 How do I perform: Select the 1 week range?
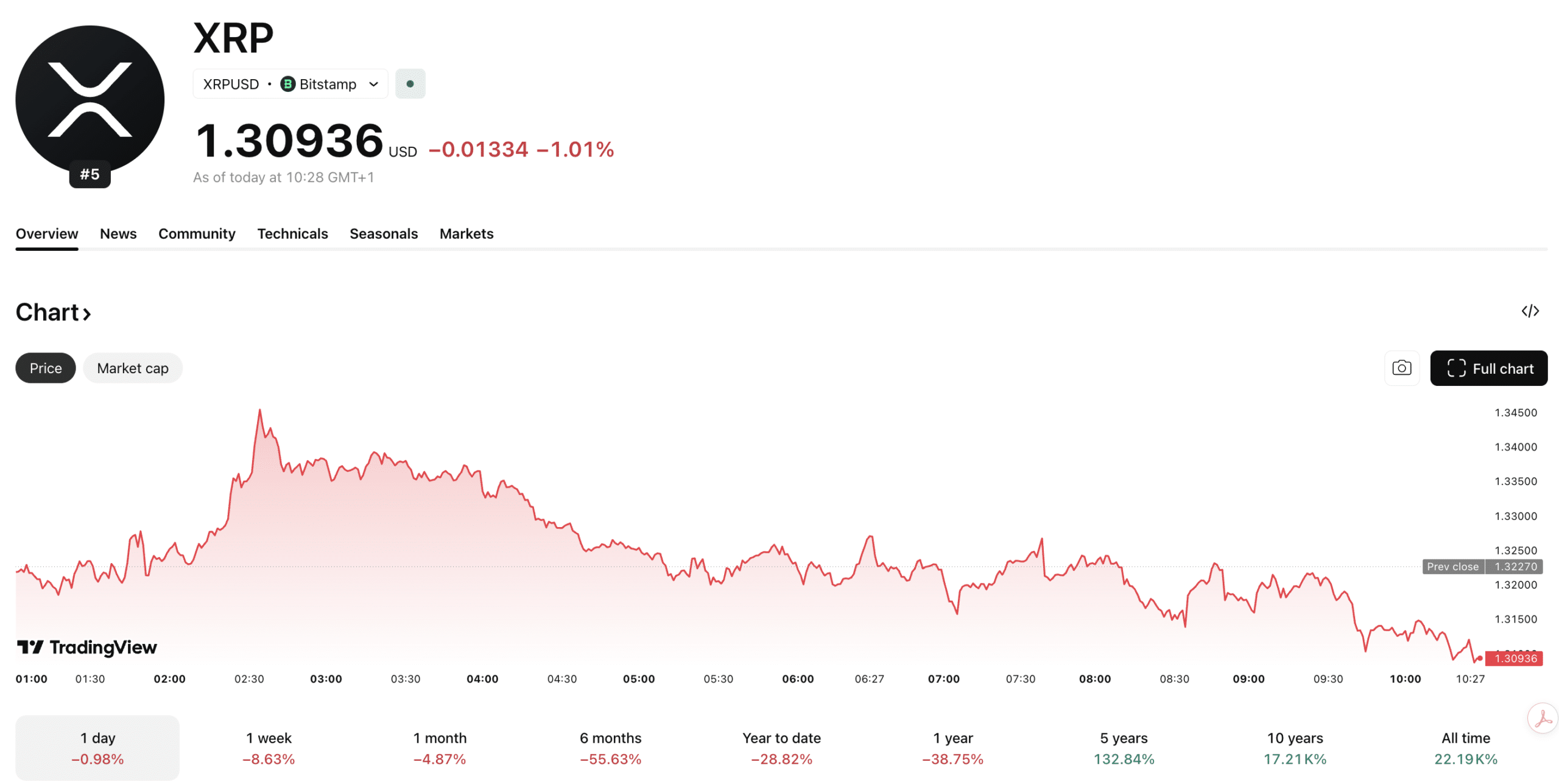click(269, 748)
